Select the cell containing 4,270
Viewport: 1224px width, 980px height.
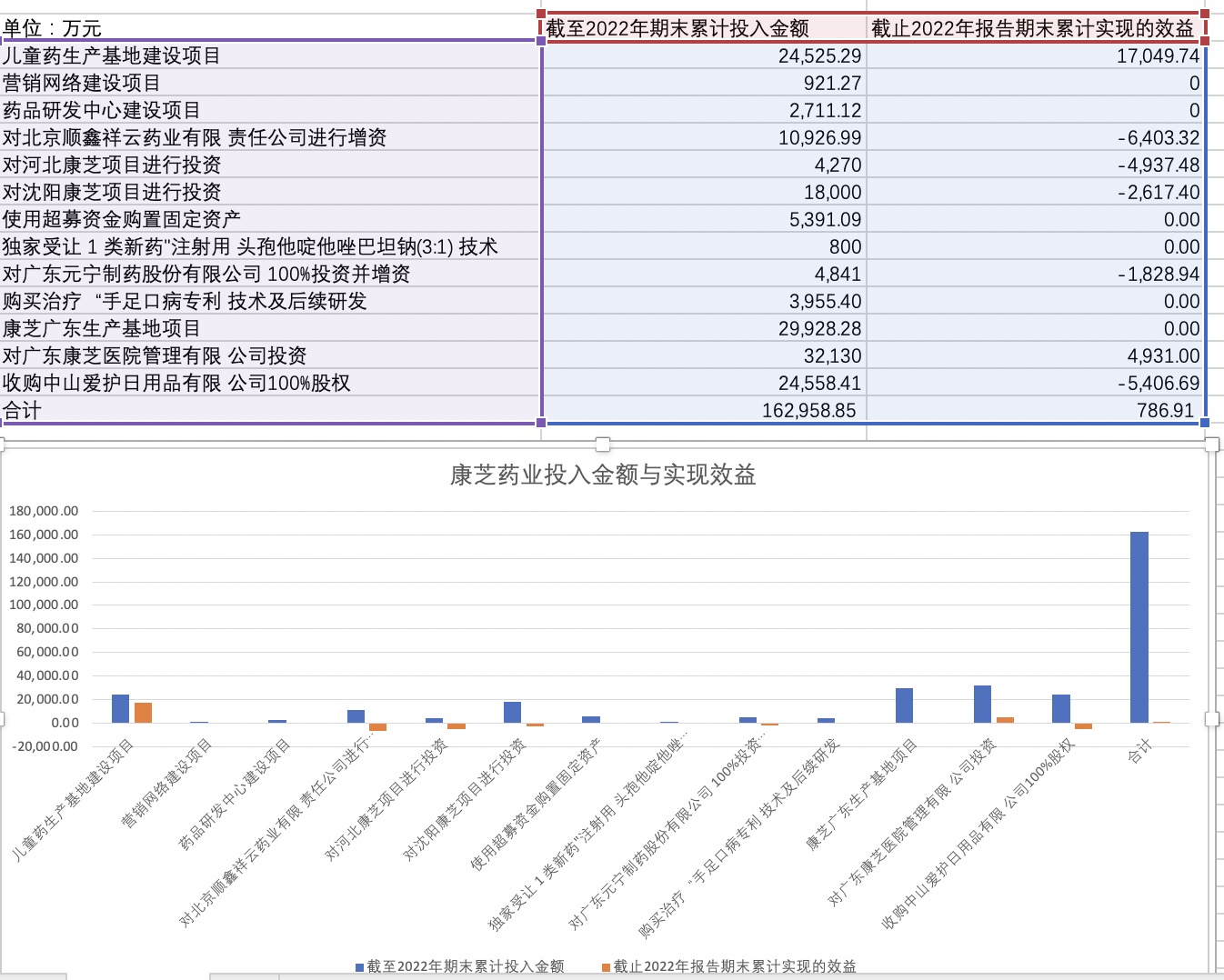(x=704, y=165)
